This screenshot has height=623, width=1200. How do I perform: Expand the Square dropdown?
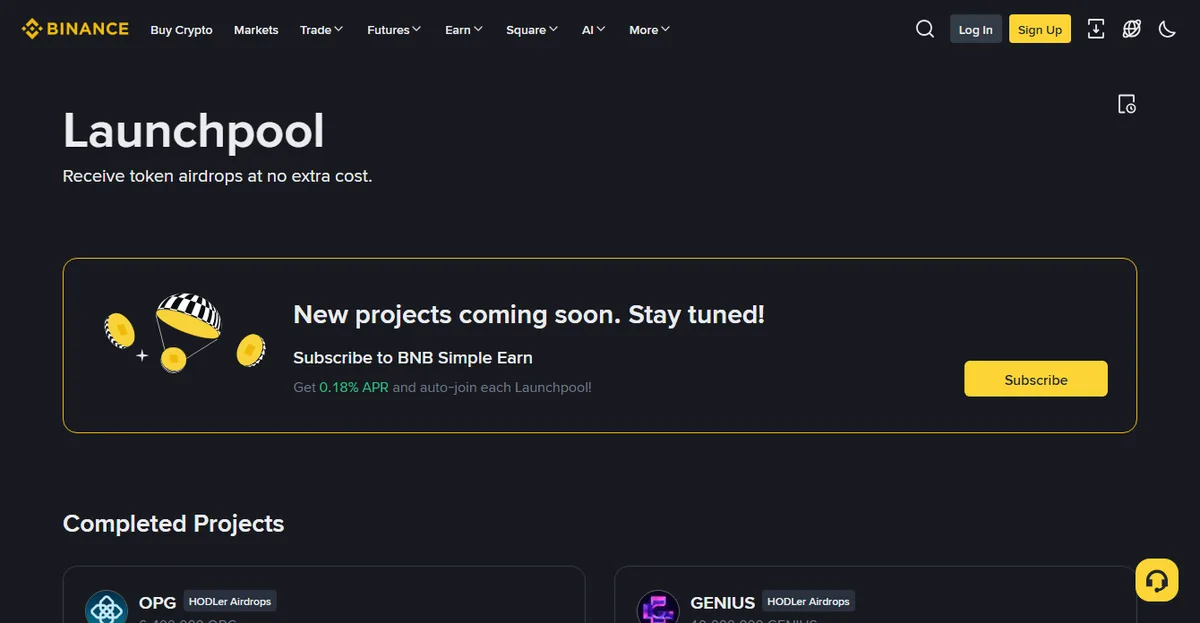pyautogui.click(x=532, y=30)
